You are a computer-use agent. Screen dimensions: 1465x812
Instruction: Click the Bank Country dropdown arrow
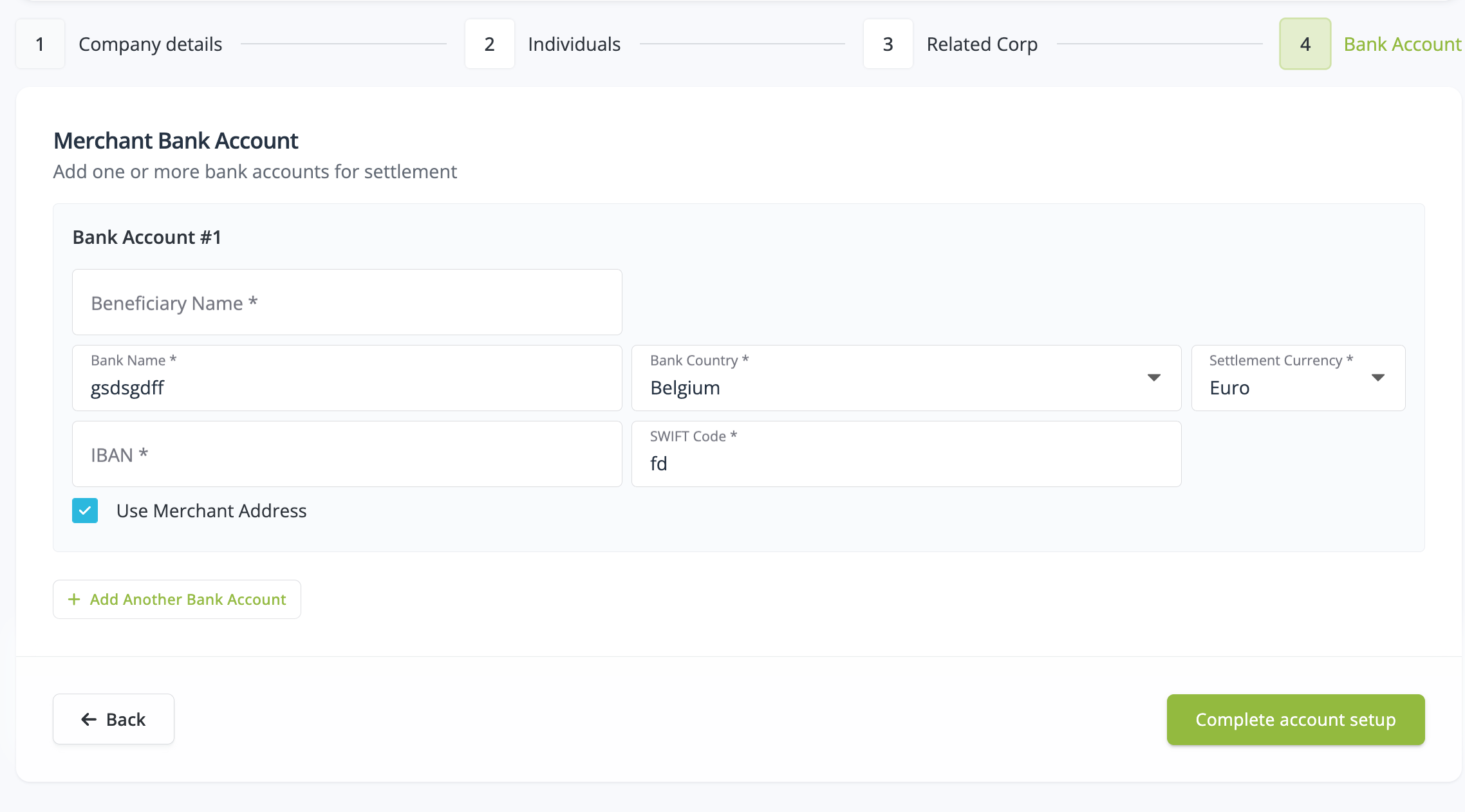point(1154,378)
